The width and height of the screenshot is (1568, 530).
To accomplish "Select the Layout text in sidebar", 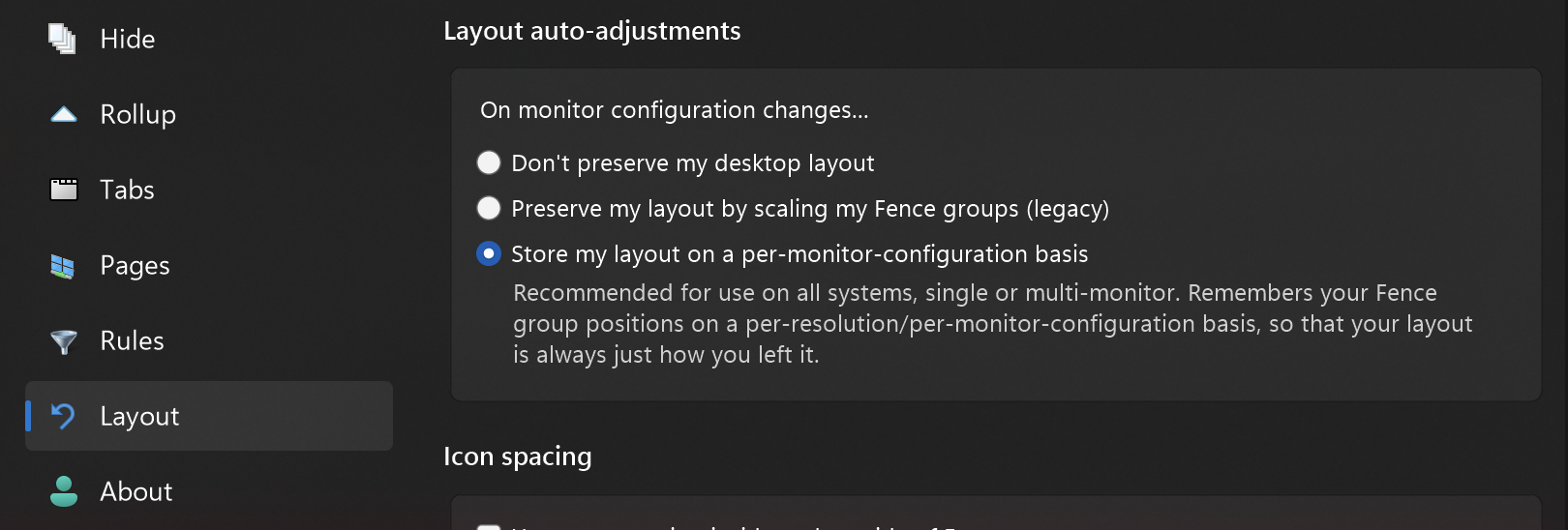I will [140, 416].
